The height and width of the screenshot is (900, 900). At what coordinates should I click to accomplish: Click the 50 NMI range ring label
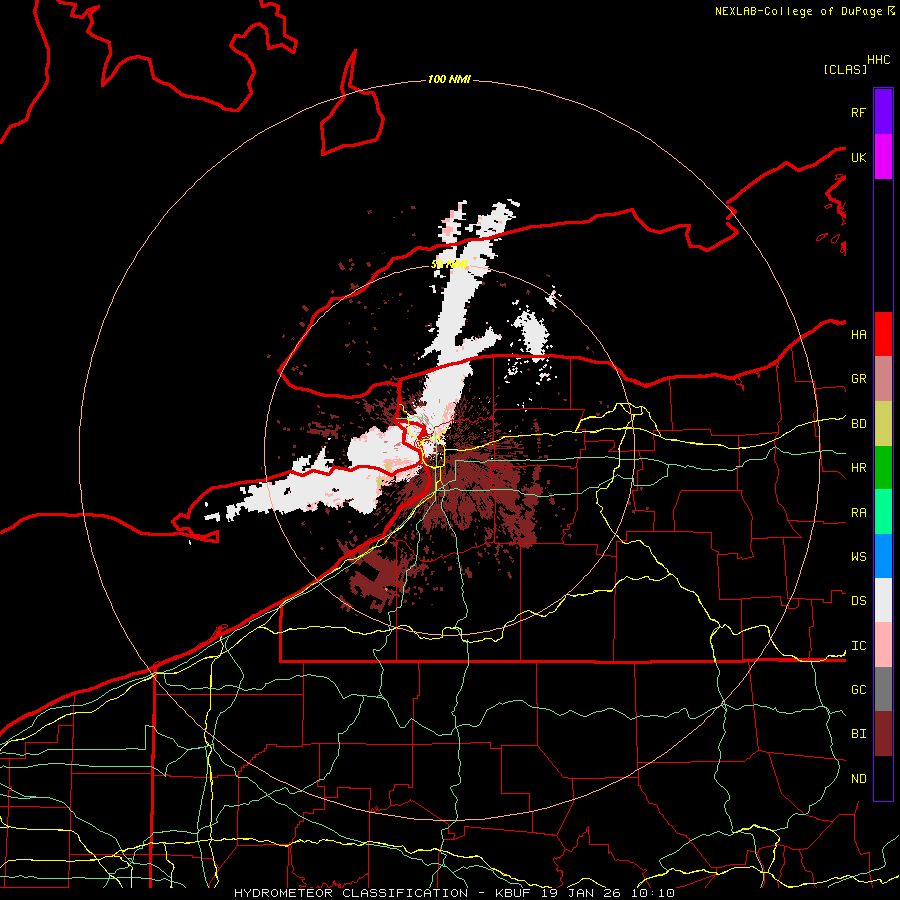[449, 264]
